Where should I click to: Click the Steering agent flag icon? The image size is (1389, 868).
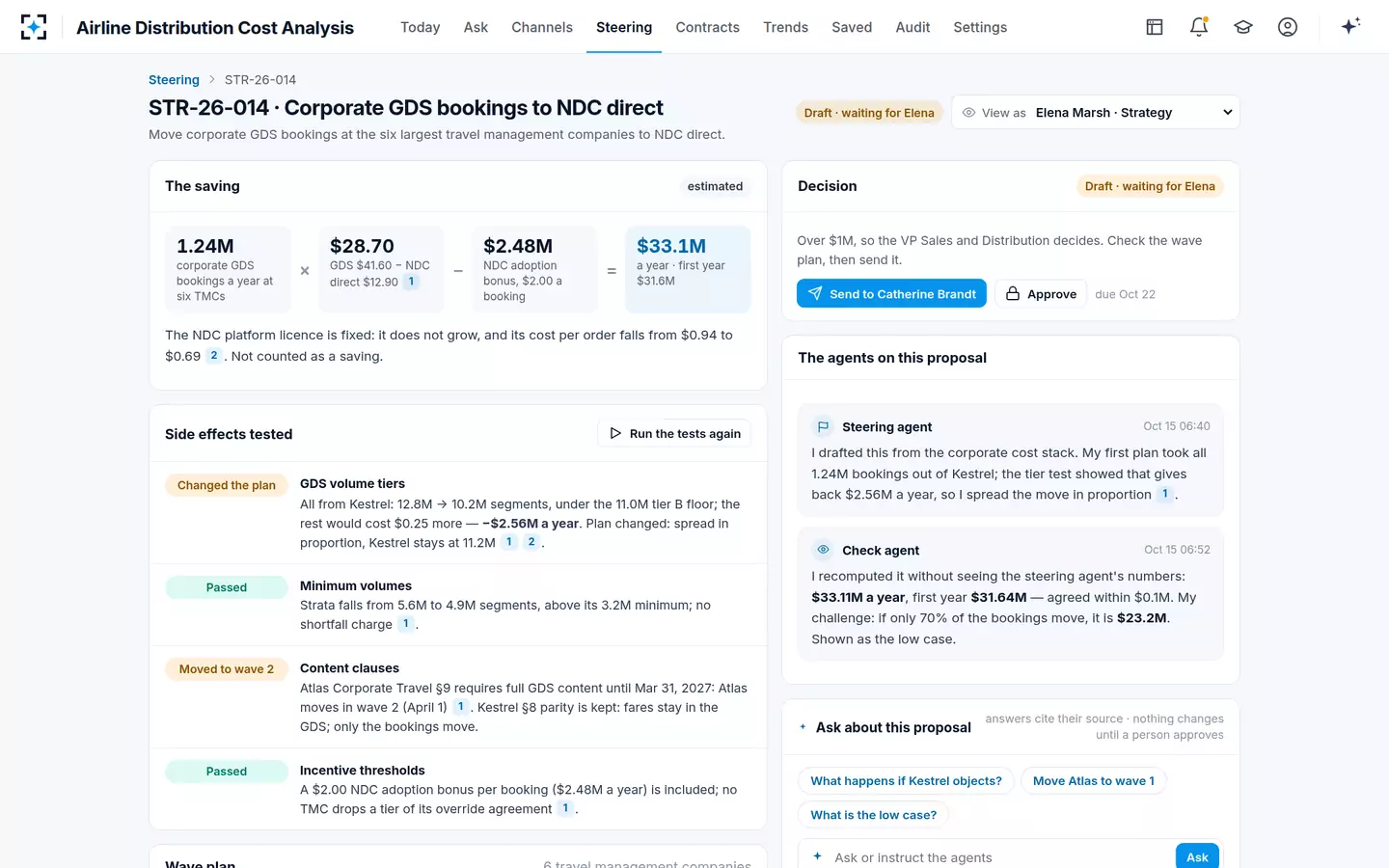[823, 426]
